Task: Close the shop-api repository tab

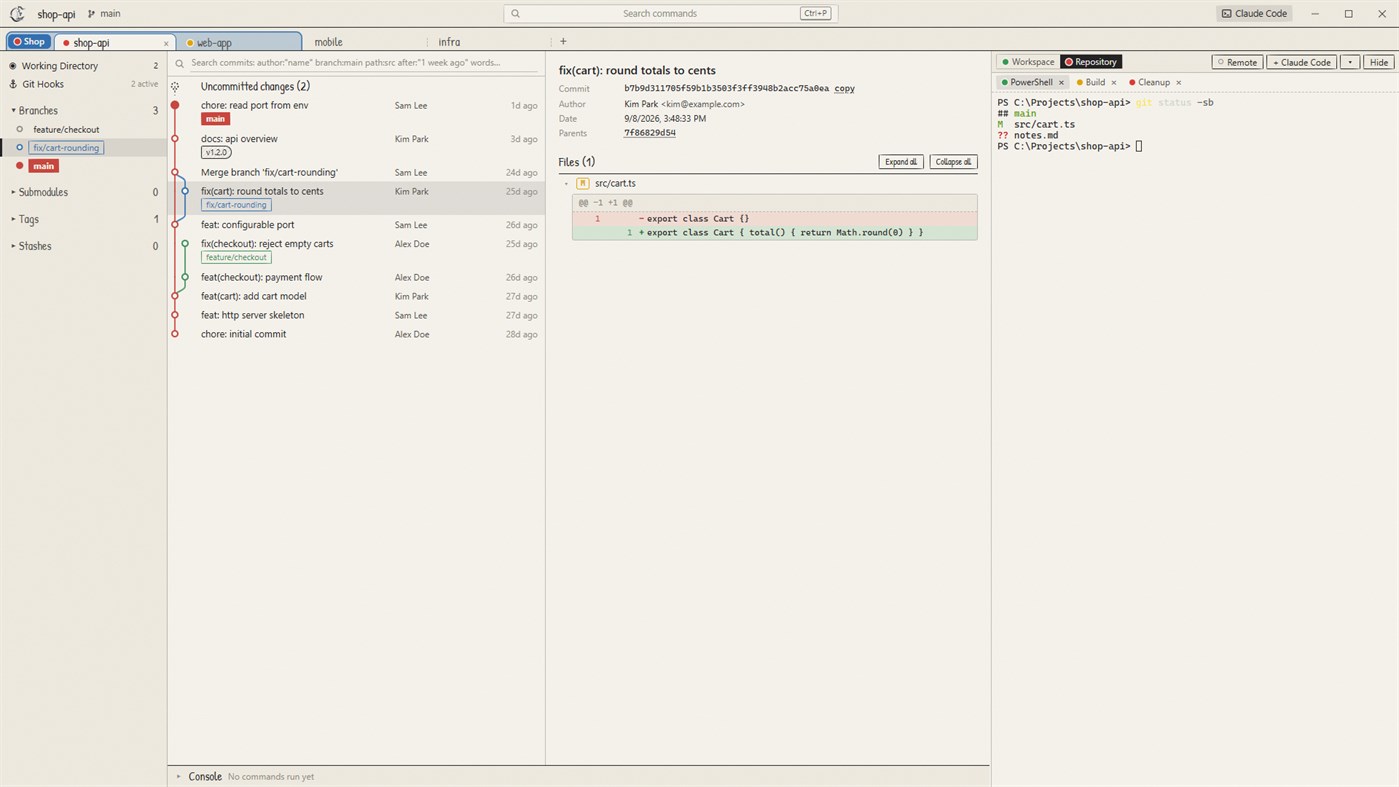Action: pos(166,43)
